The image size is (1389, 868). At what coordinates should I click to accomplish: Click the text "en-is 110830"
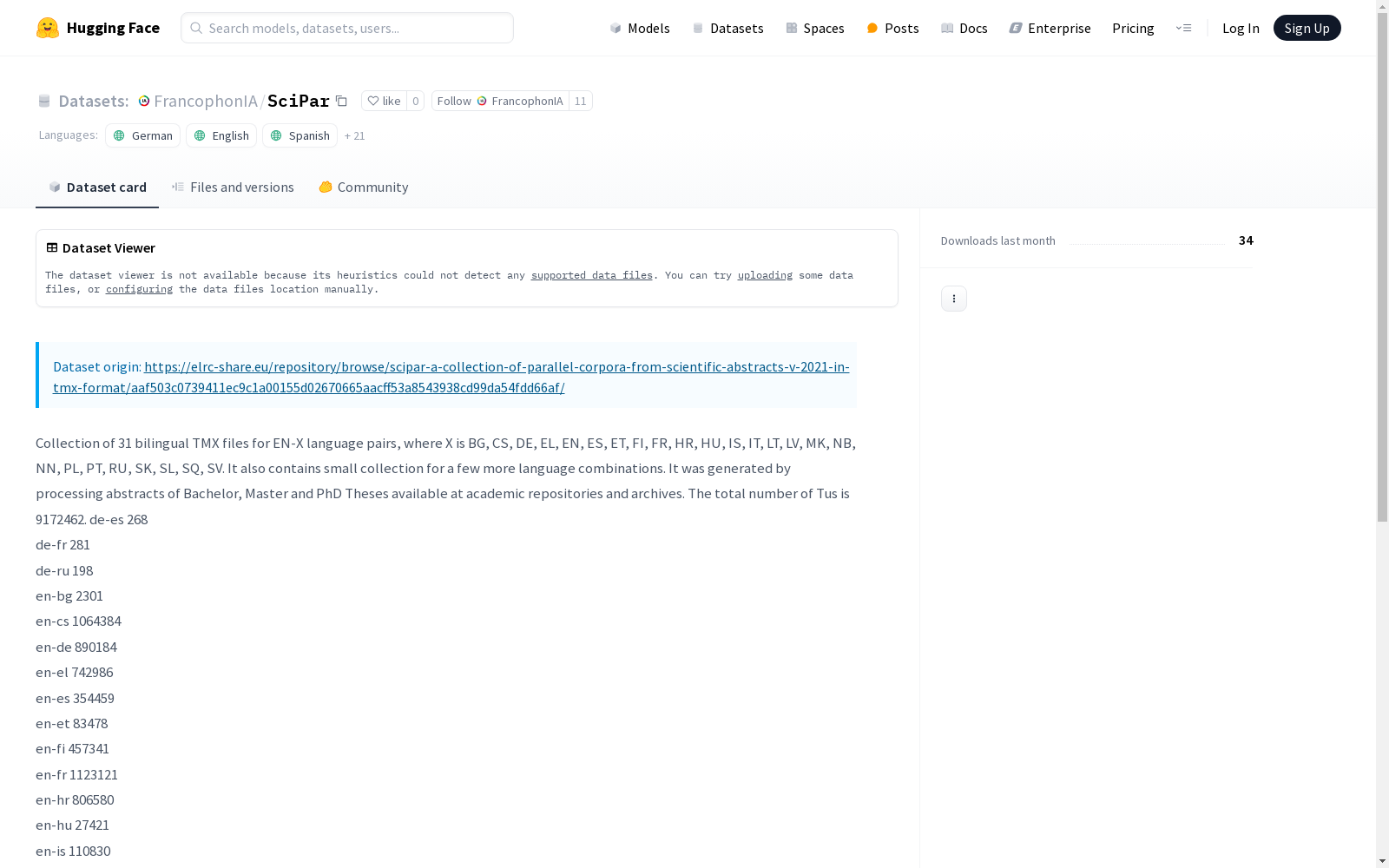point(73,851)
